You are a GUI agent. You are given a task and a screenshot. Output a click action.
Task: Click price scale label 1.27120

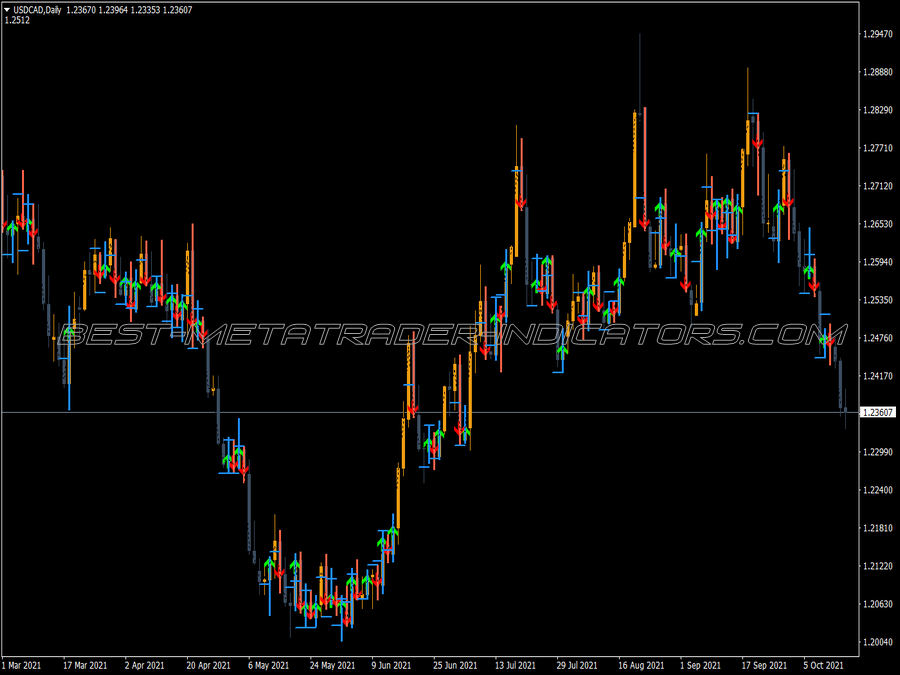click(x=878, y=186)
